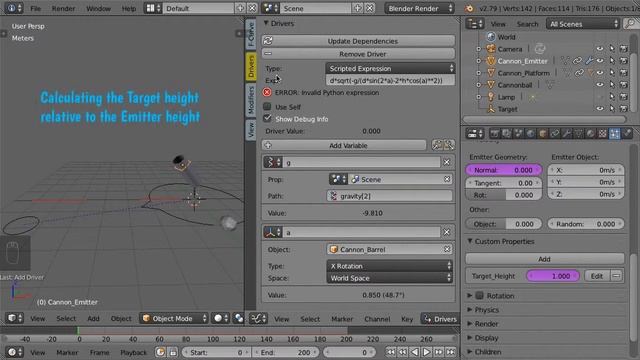Click Remove Driver button
Image resolution: width=640 pixels, height=360 pixels.
[358, 53]
